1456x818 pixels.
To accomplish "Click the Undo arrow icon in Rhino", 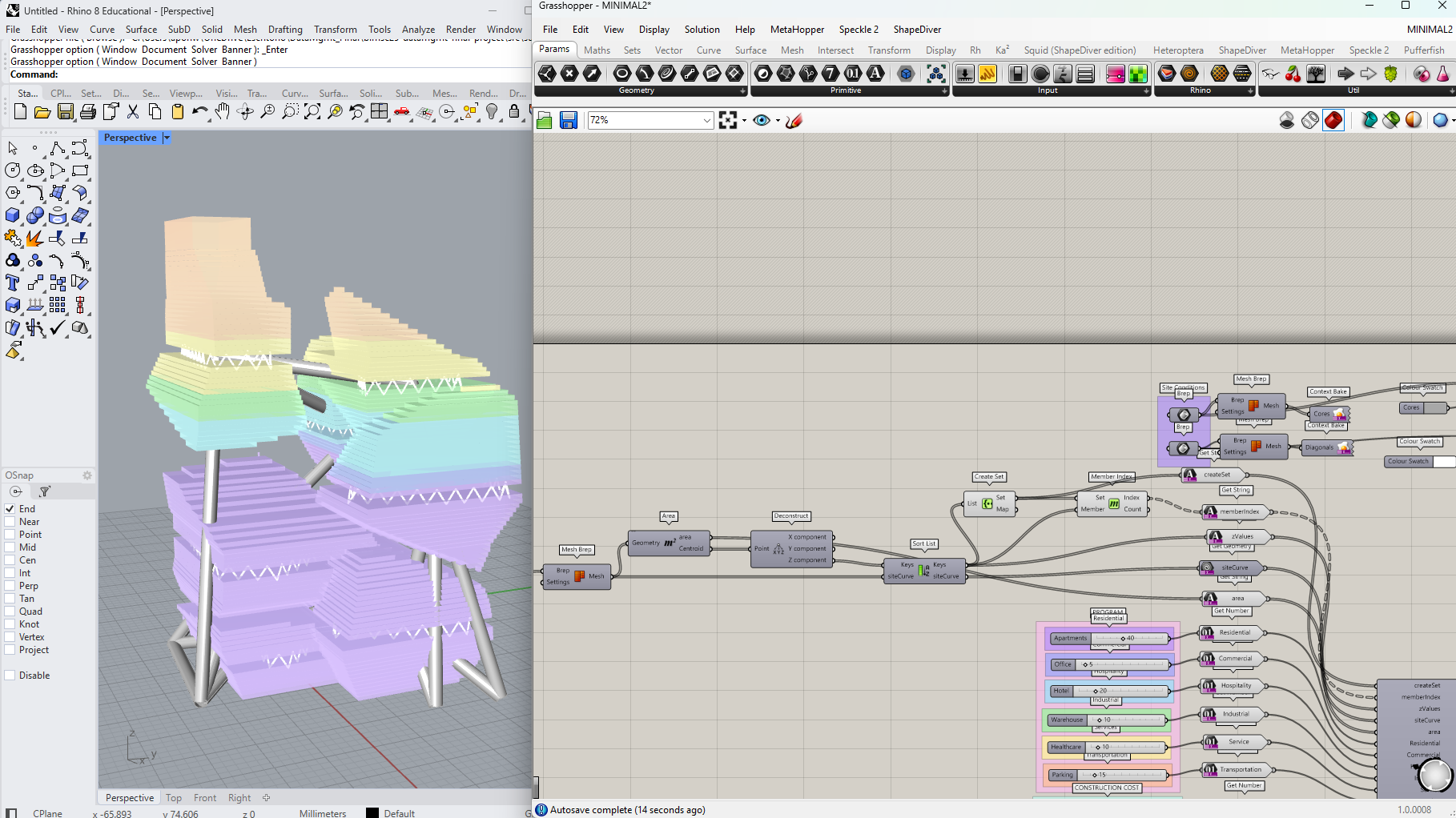I will pyautogui.click(x=200, y=112).
